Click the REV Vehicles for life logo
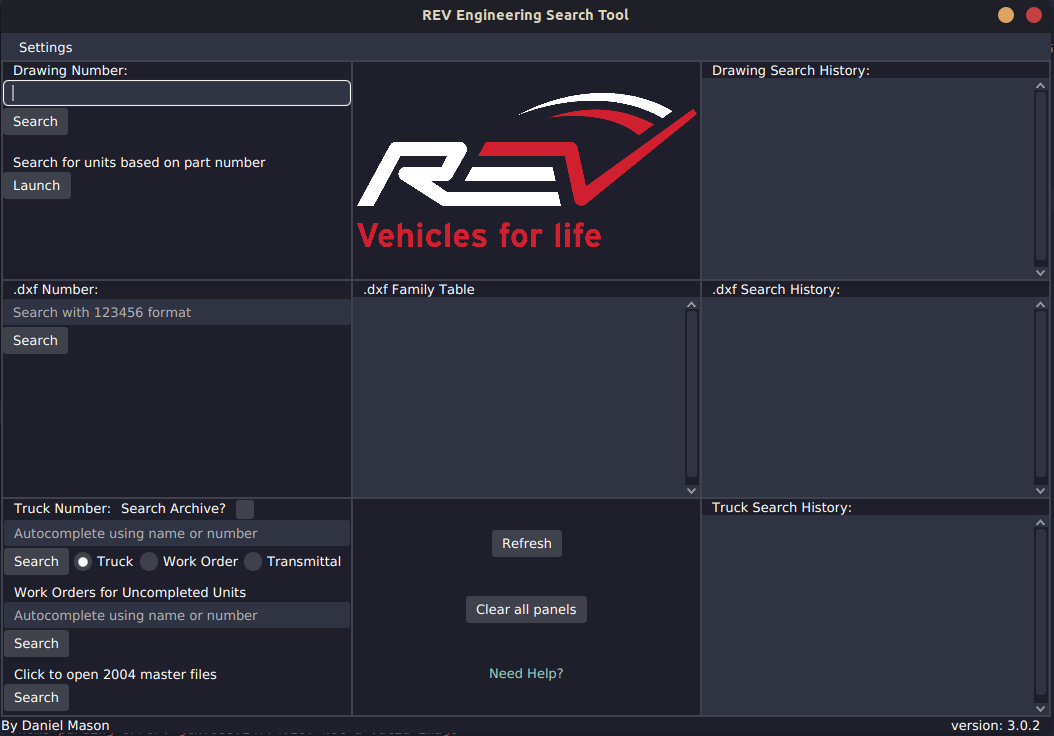The height and width of the screenshot is (736, 1054). (x=526, y=171)
